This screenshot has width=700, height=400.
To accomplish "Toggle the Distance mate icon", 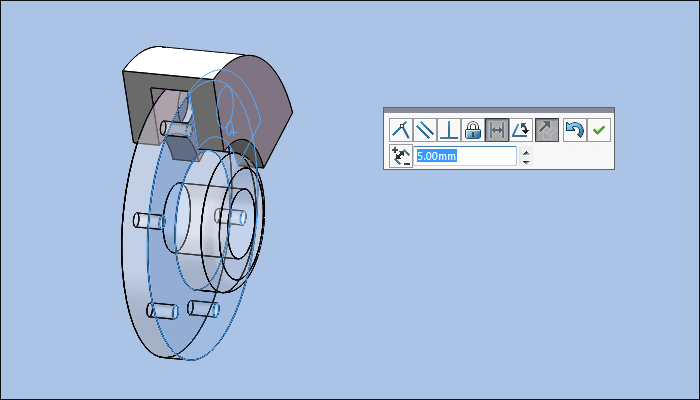I will tap(497, 130).
